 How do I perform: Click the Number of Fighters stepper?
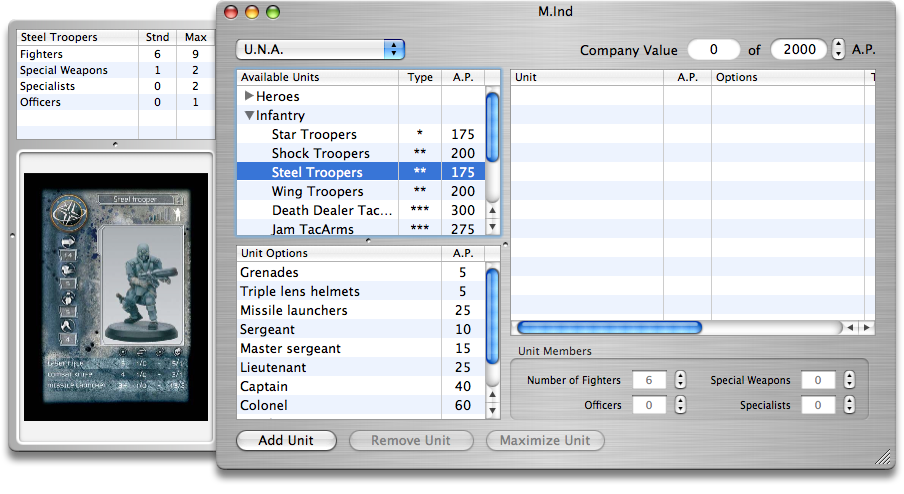[x=680, y=381]
